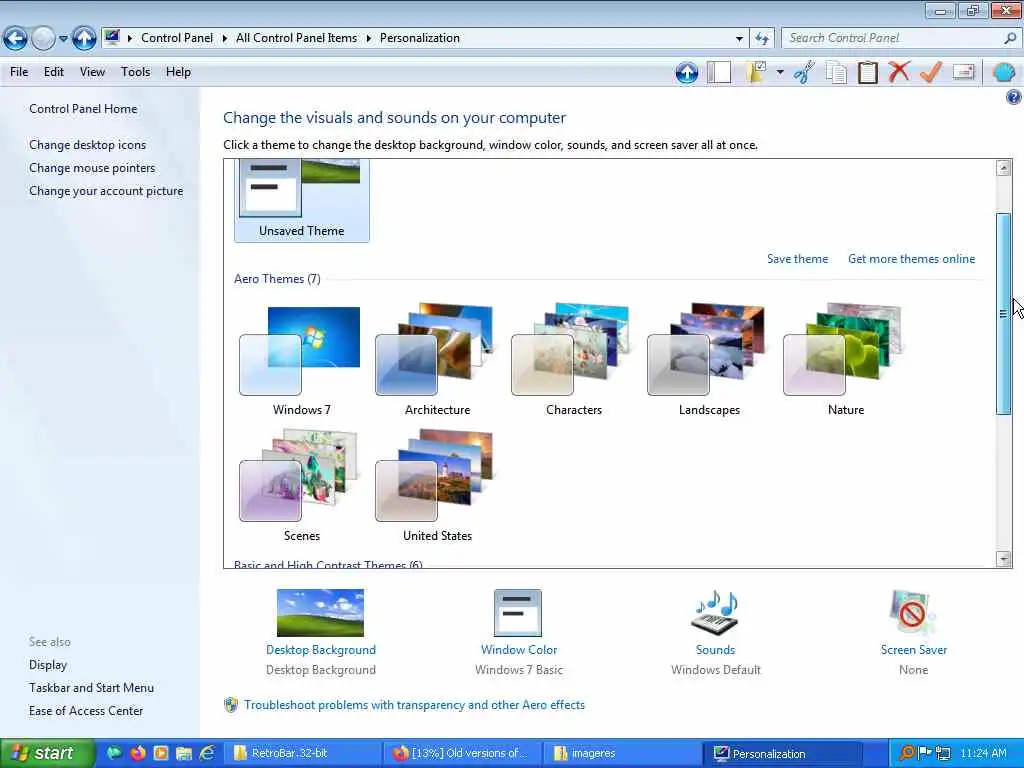Toggle the navigation pane toolbar icon

719,72
